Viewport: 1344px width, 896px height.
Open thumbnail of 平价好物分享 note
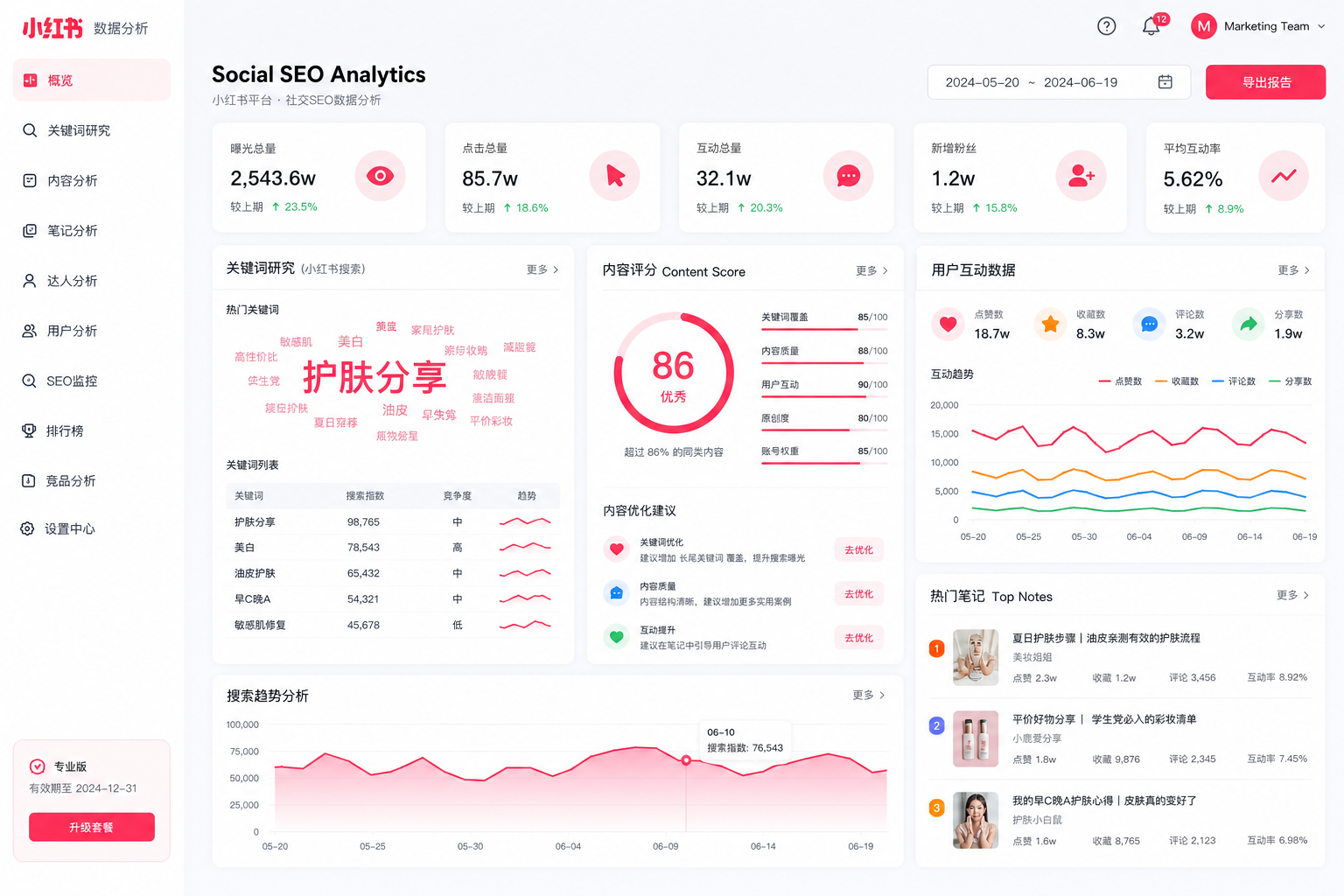(976, 738)
